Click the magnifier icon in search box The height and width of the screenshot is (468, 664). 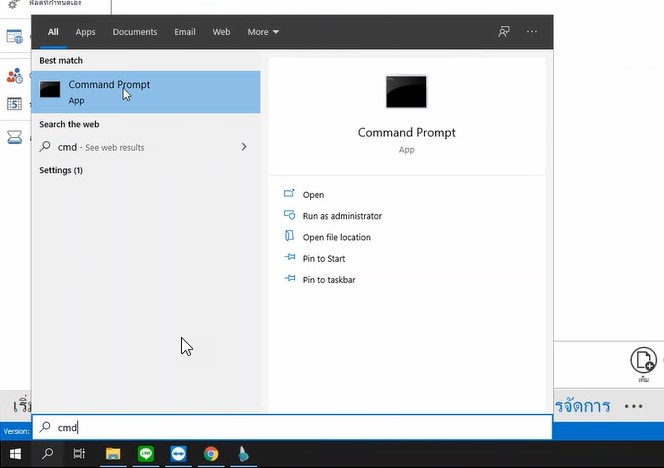coord(45,426)
